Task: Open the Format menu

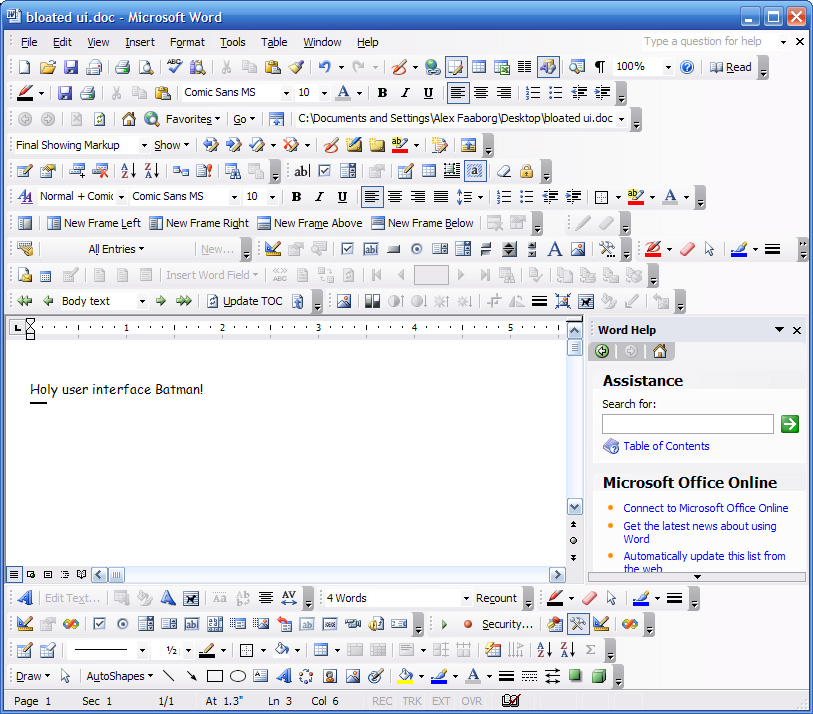Action: [x=187, y=42]
